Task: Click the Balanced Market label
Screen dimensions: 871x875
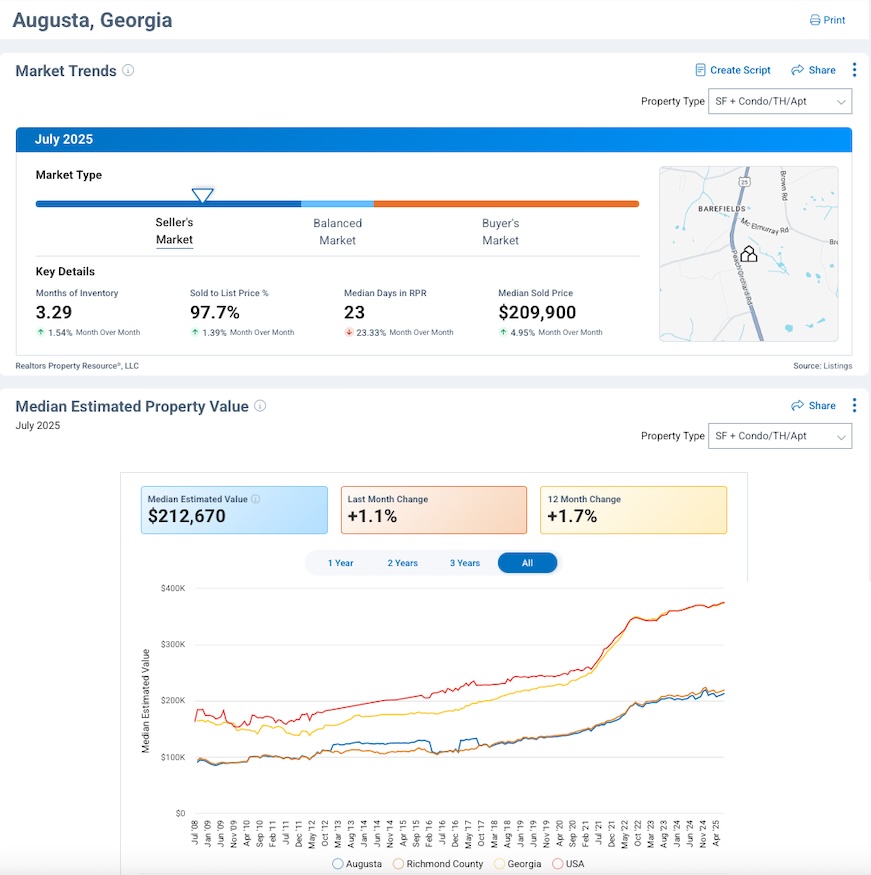Action: (338, 232)
